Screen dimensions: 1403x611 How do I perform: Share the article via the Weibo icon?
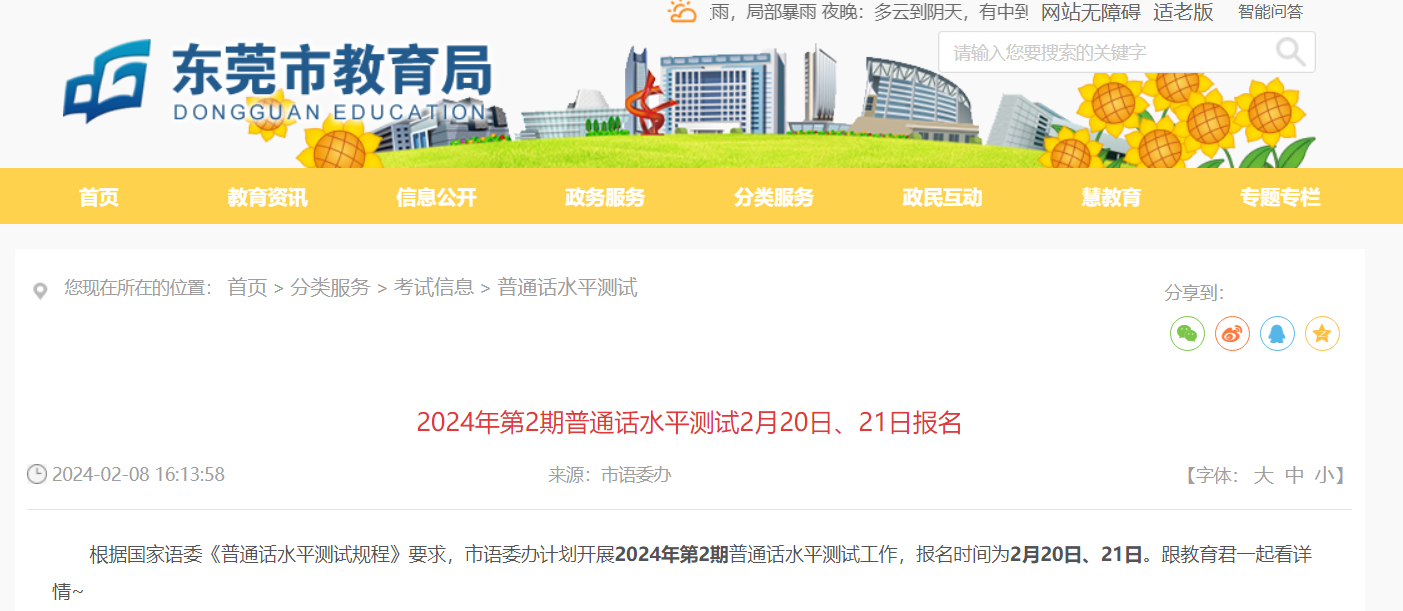1232,333
